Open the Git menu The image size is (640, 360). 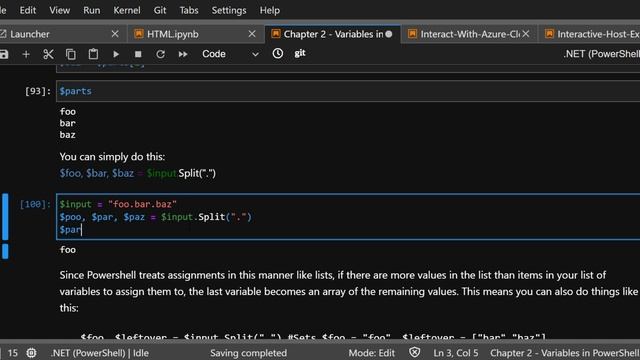pyautogui.click(x=160, y=10)
